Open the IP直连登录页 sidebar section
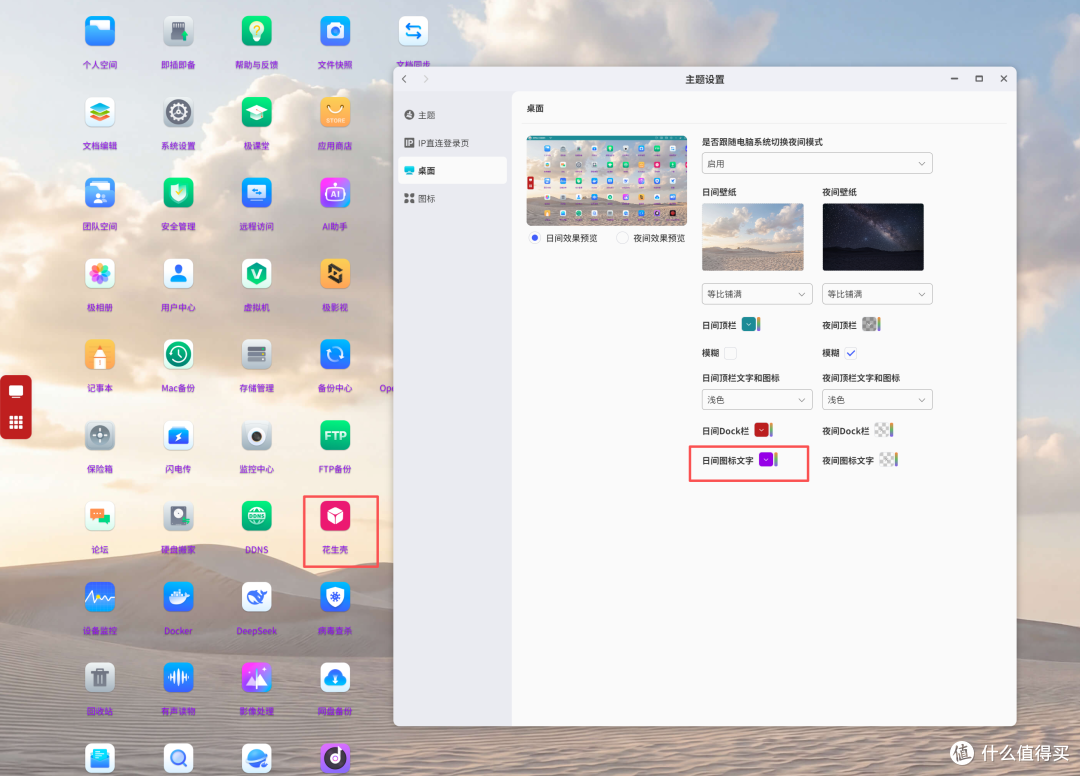1080x776 pixels. coord(453,143)
